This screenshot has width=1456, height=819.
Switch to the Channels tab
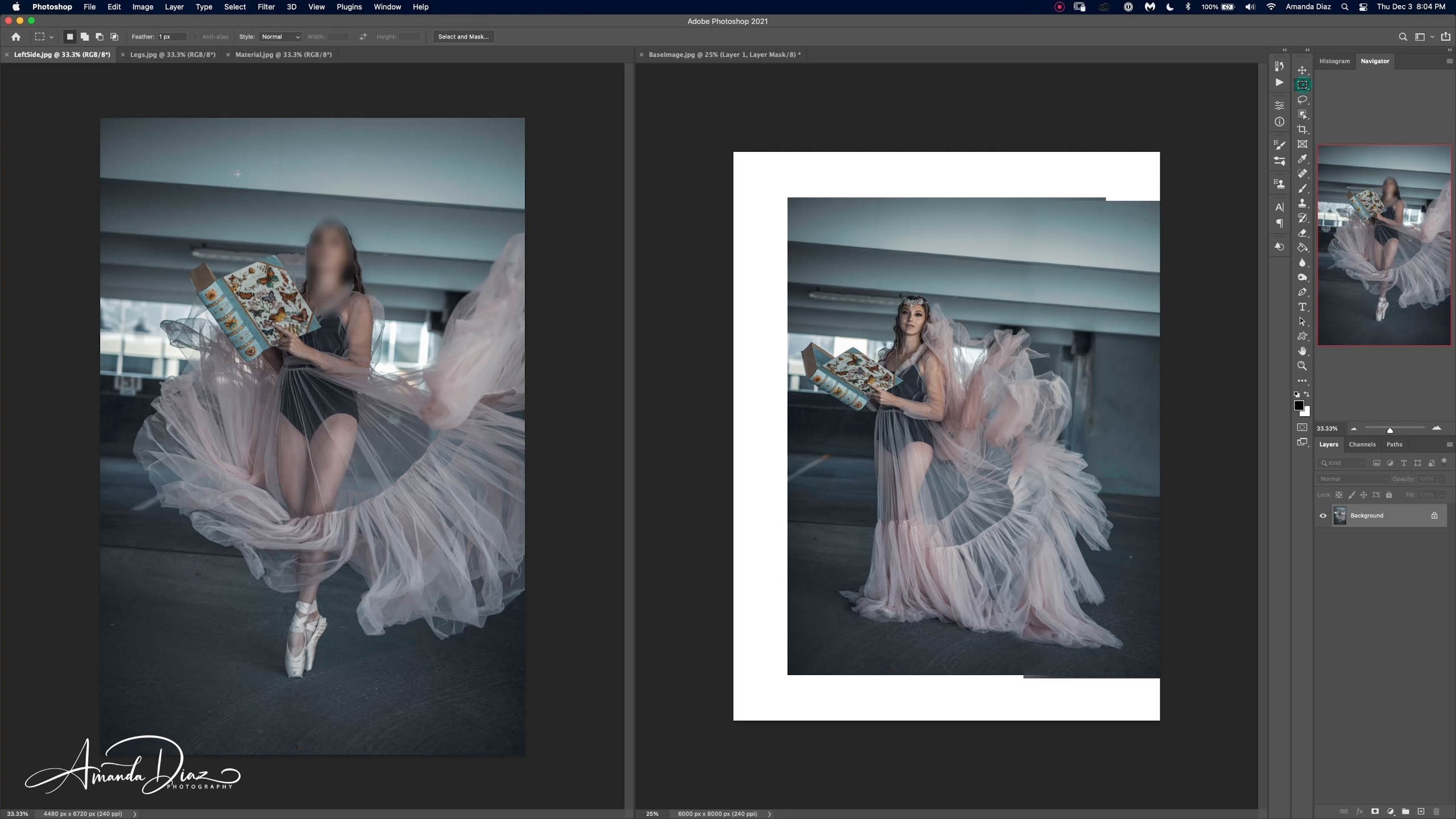(x=1362, y=444)
